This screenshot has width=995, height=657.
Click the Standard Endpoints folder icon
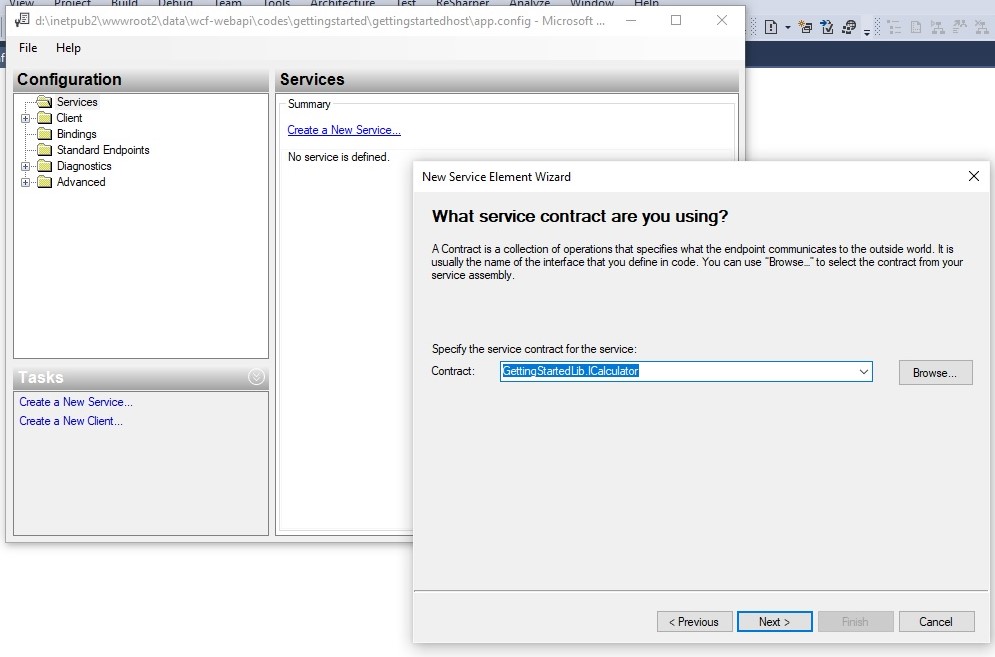coord(45,150)
